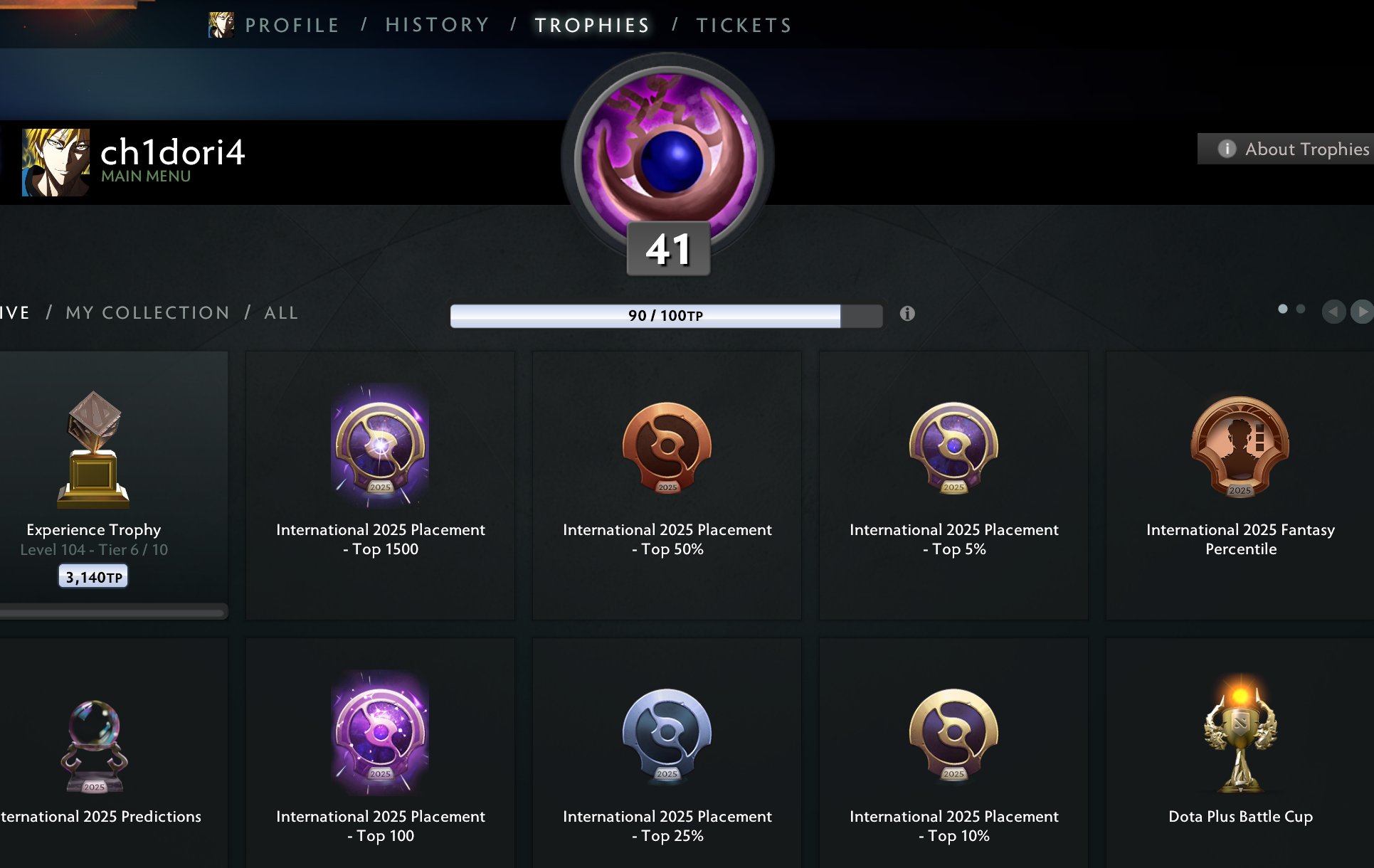The width and height of the screenshot is (1374, 868).
Task: Show the My Collection filter
Action: click(147, 313)
